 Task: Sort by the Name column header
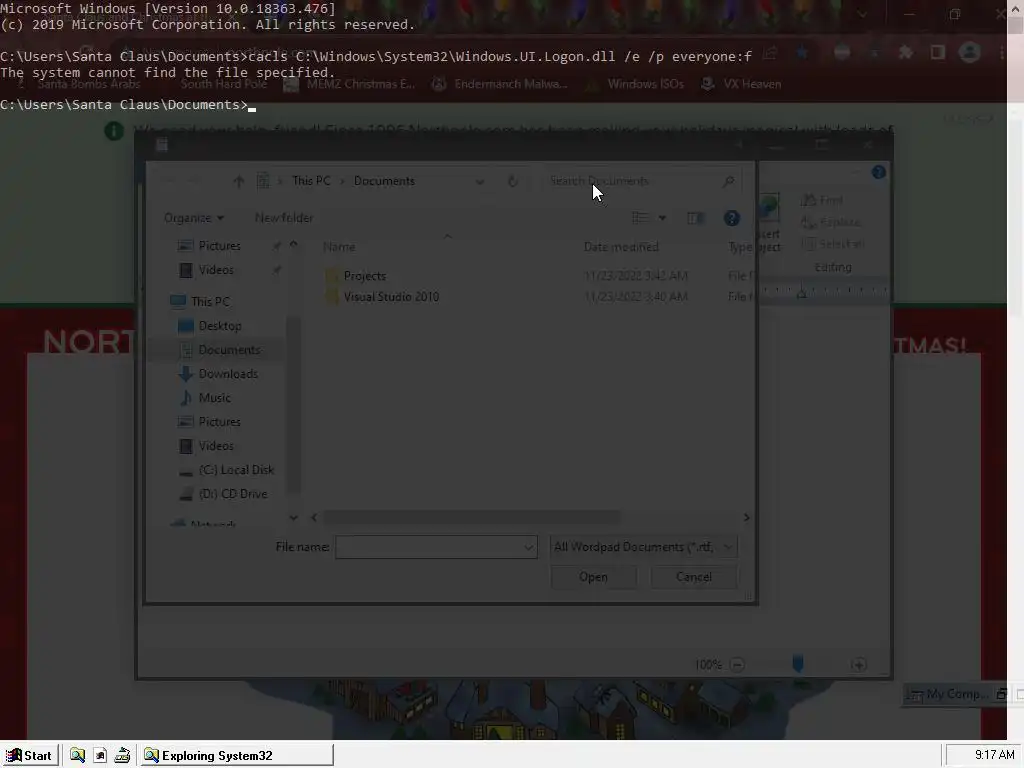point(339,247)
